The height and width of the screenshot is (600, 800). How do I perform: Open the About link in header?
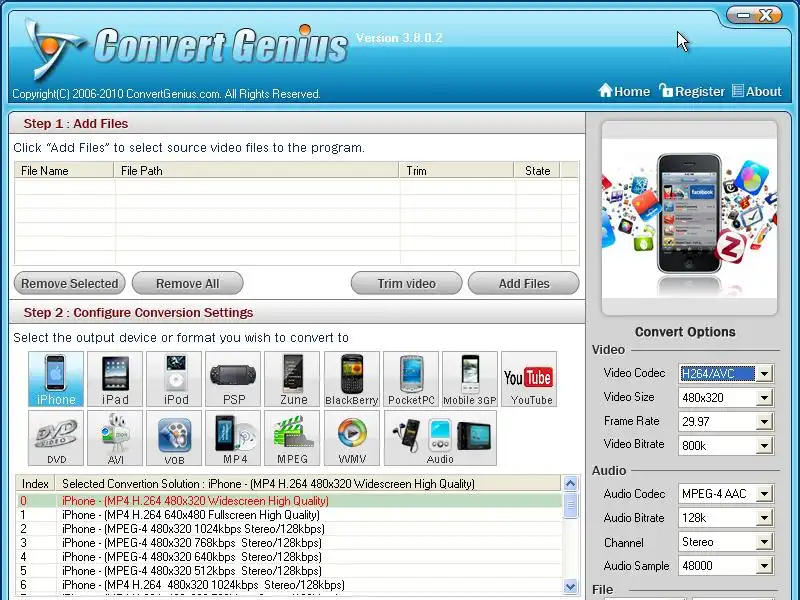pos(757,91)
